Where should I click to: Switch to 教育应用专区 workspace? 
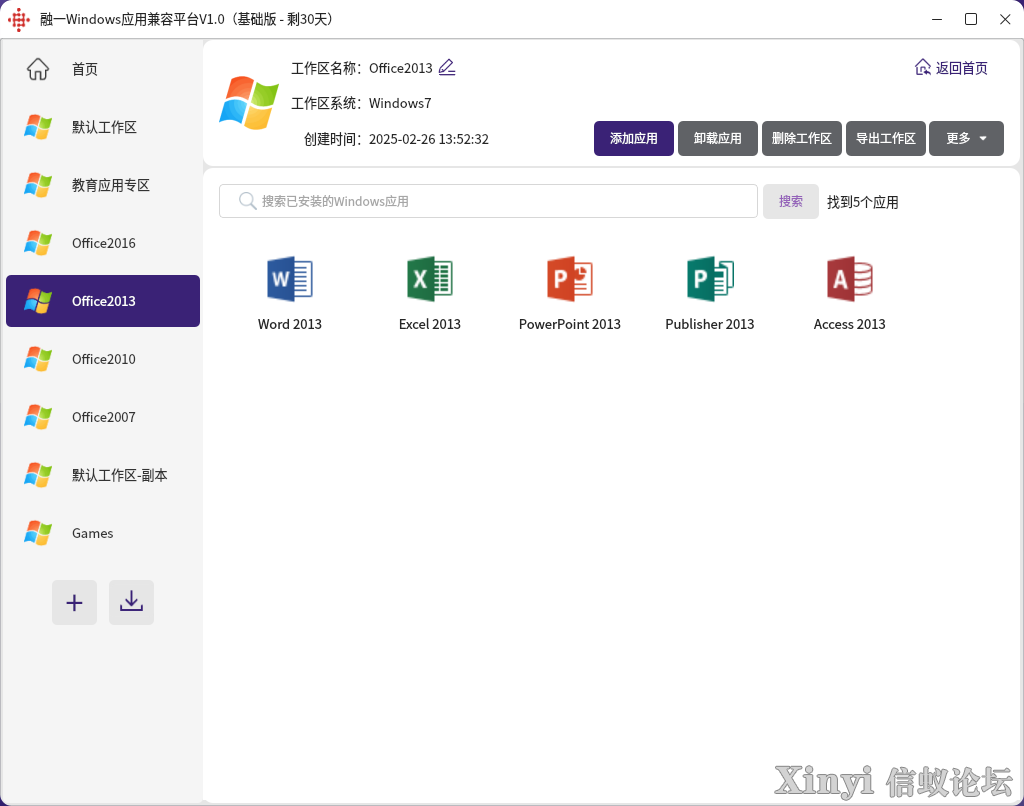pos(103,185)
